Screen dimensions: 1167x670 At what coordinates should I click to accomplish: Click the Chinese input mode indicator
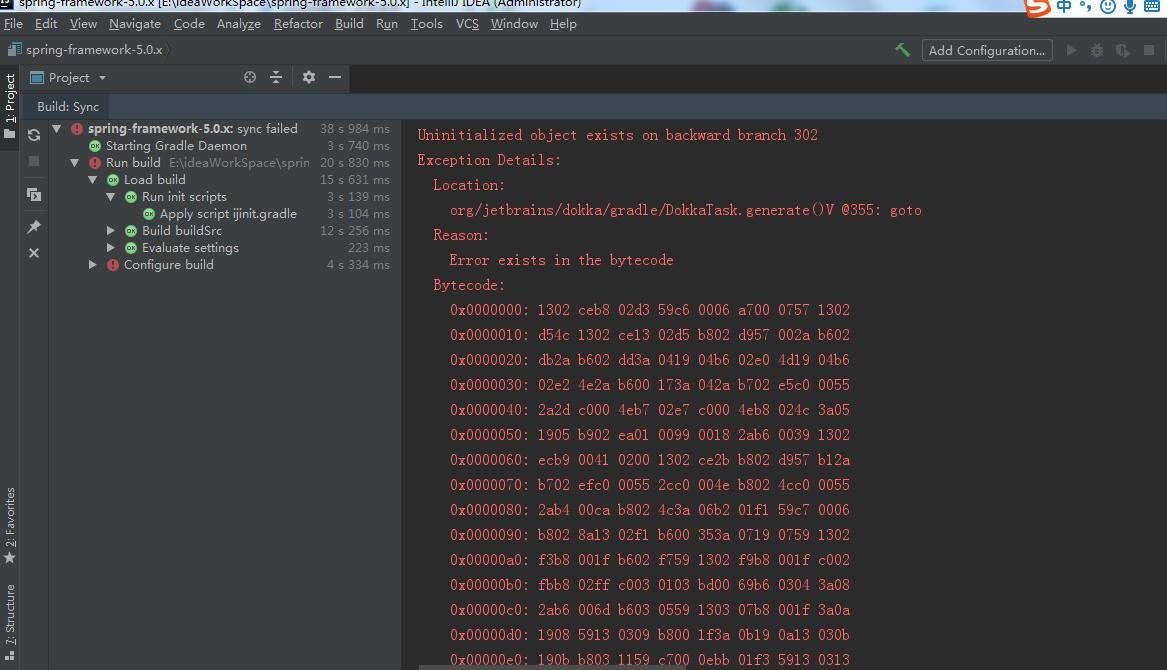(1064, 7)
